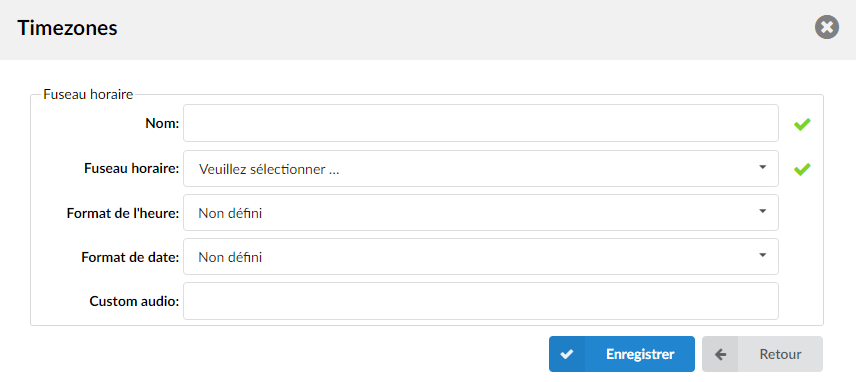
Task: Focus the Custom audio input field
Action: 480,301
